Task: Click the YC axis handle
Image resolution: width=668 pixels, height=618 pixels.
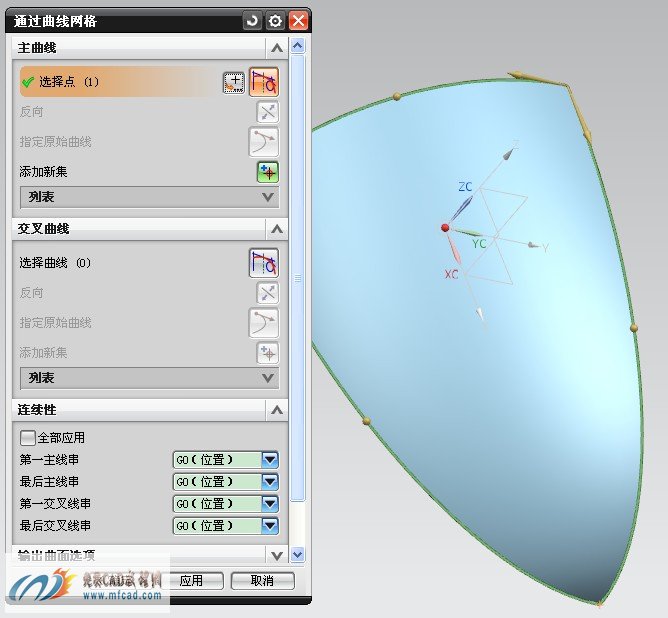Action: tap(468, 233)
